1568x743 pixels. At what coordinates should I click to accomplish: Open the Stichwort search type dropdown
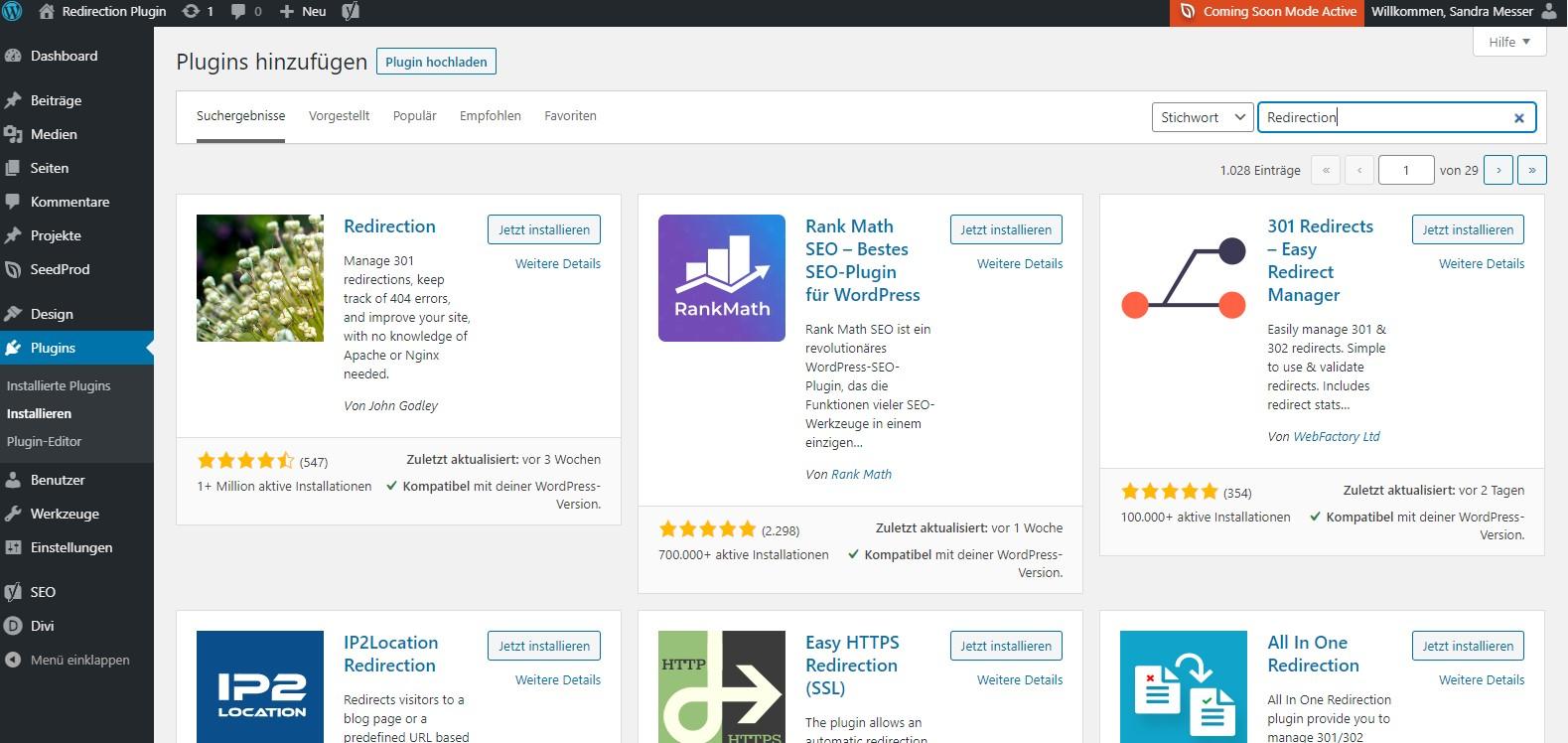click(1203, 117)
